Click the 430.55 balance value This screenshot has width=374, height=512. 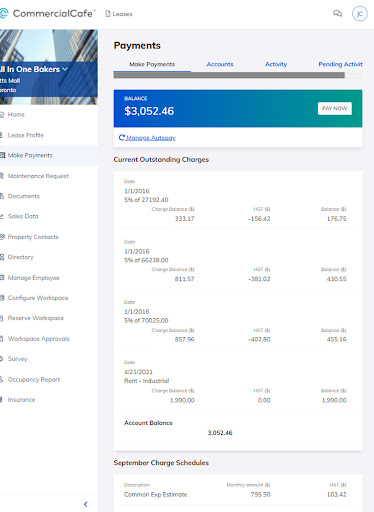(336, 279)
